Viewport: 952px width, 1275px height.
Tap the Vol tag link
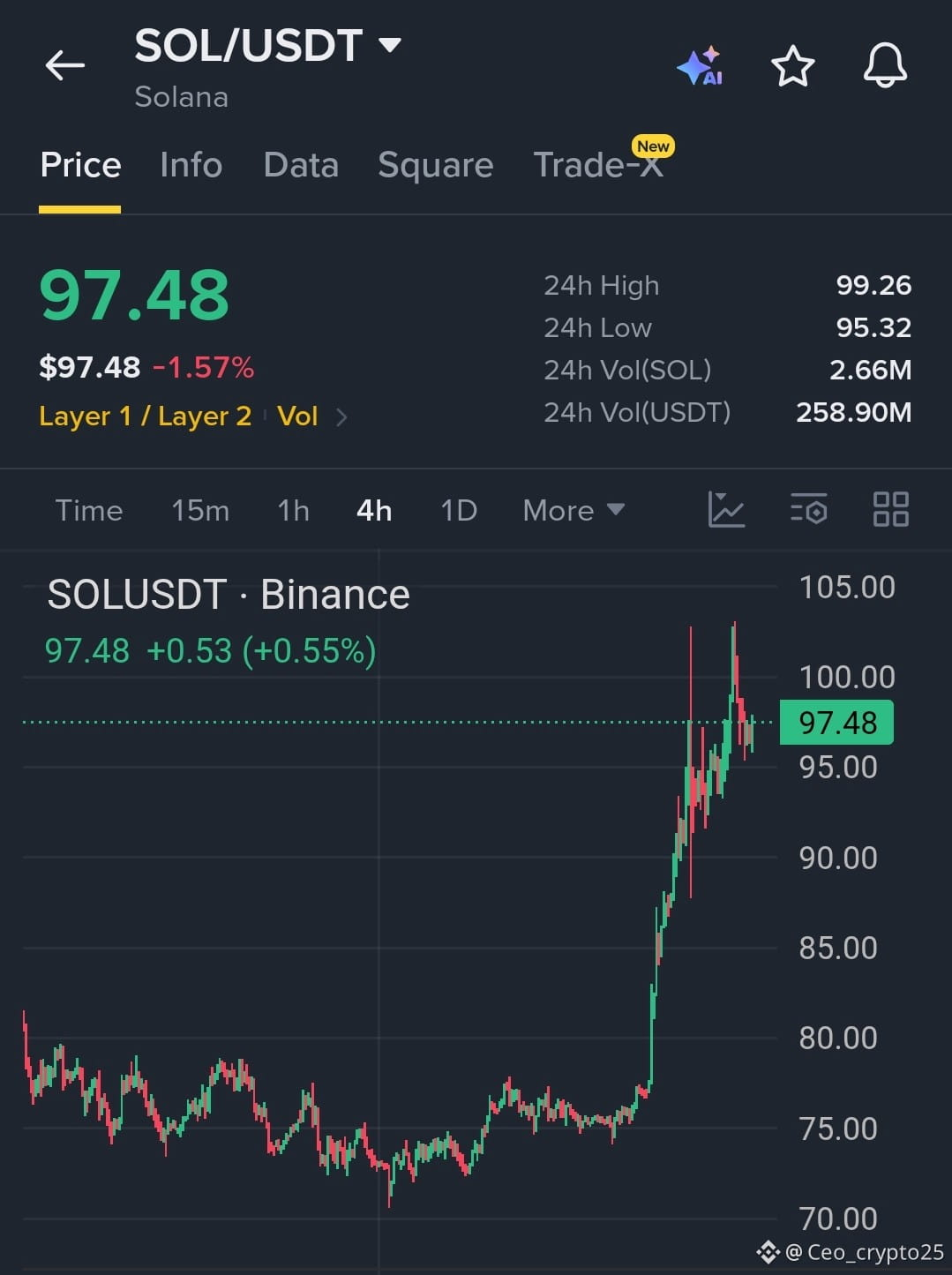(x=297, y=416)
